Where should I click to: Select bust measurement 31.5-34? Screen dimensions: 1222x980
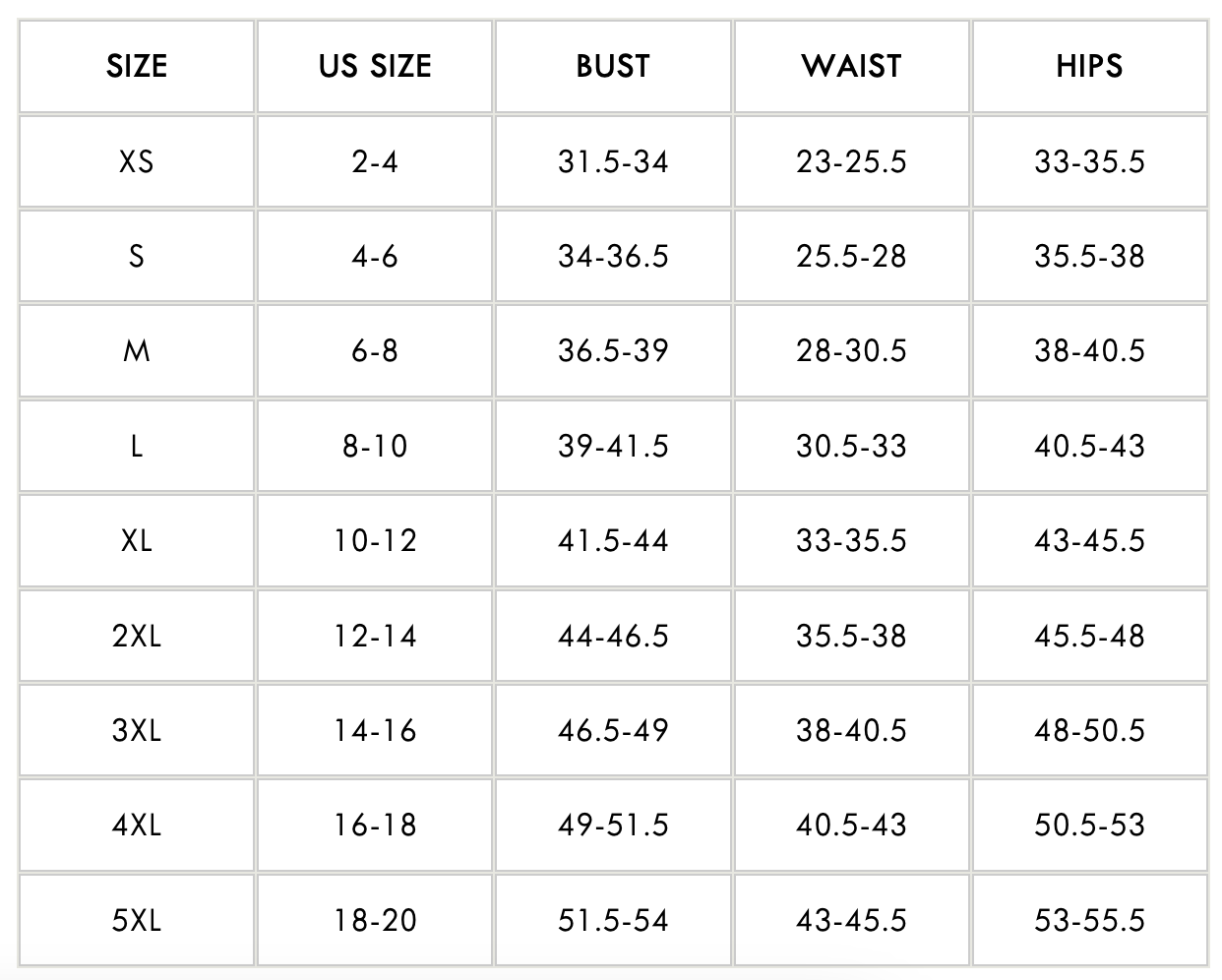click(613, 161)
